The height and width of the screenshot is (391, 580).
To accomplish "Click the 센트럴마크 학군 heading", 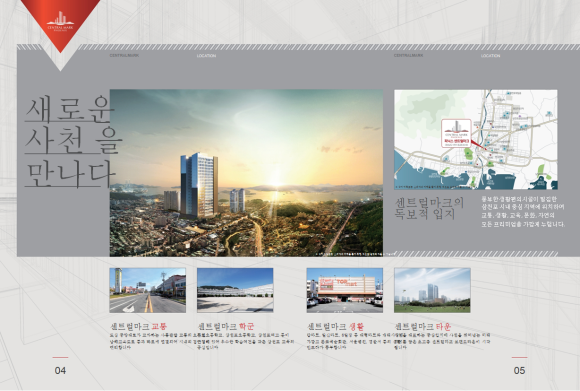I will 226,326.
